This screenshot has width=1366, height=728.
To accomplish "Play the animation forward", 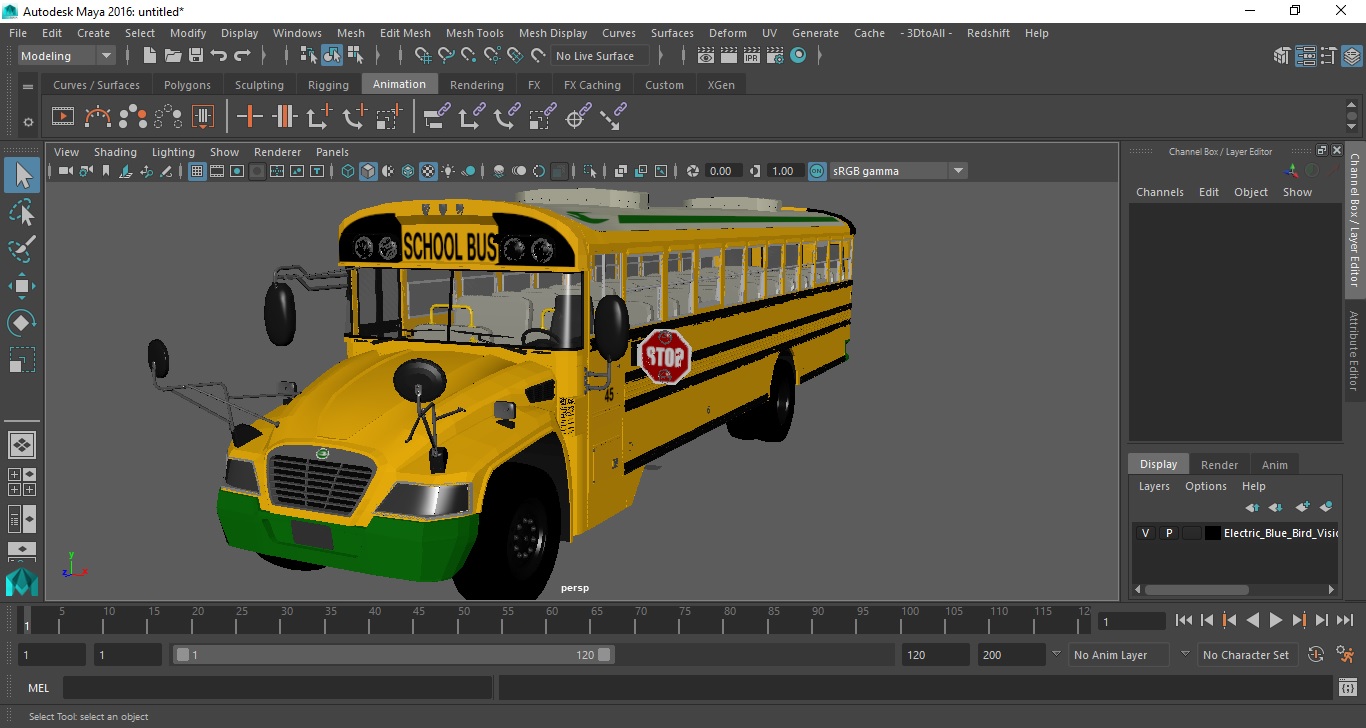I will (1275, 620).
